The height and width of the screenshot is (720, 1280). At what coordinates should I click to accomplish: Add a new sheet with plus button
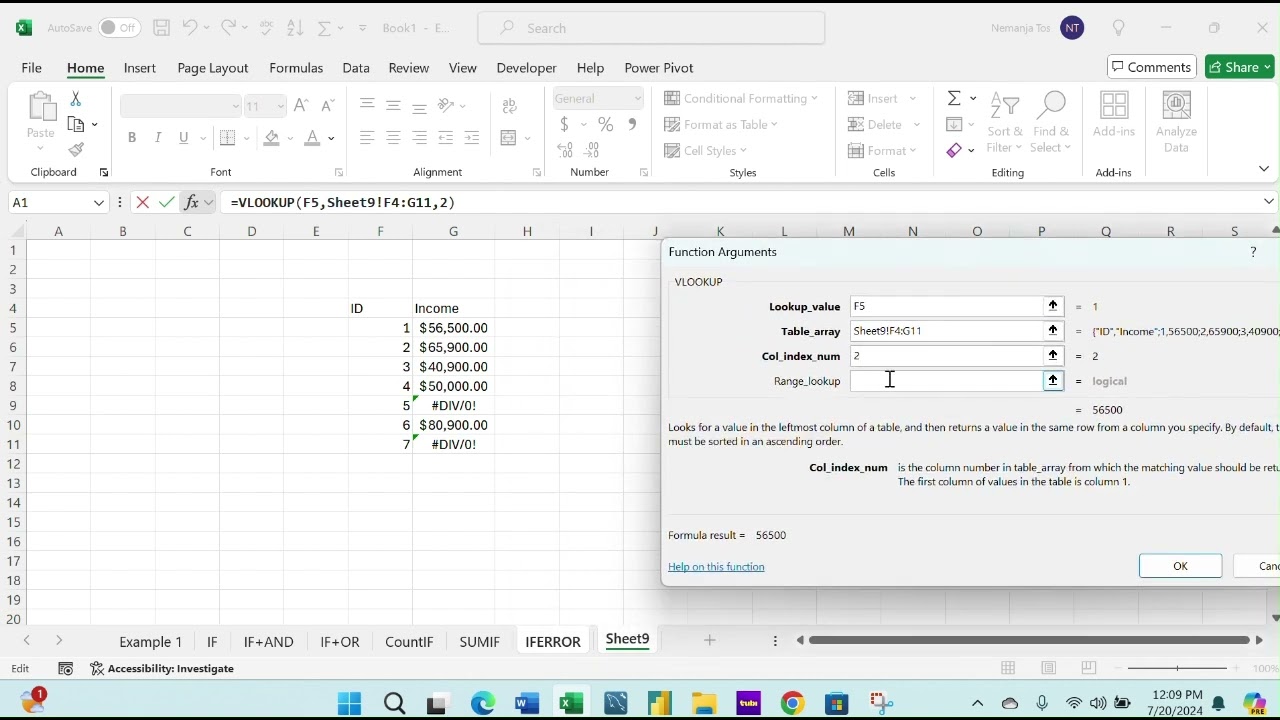tap(709, 640)
